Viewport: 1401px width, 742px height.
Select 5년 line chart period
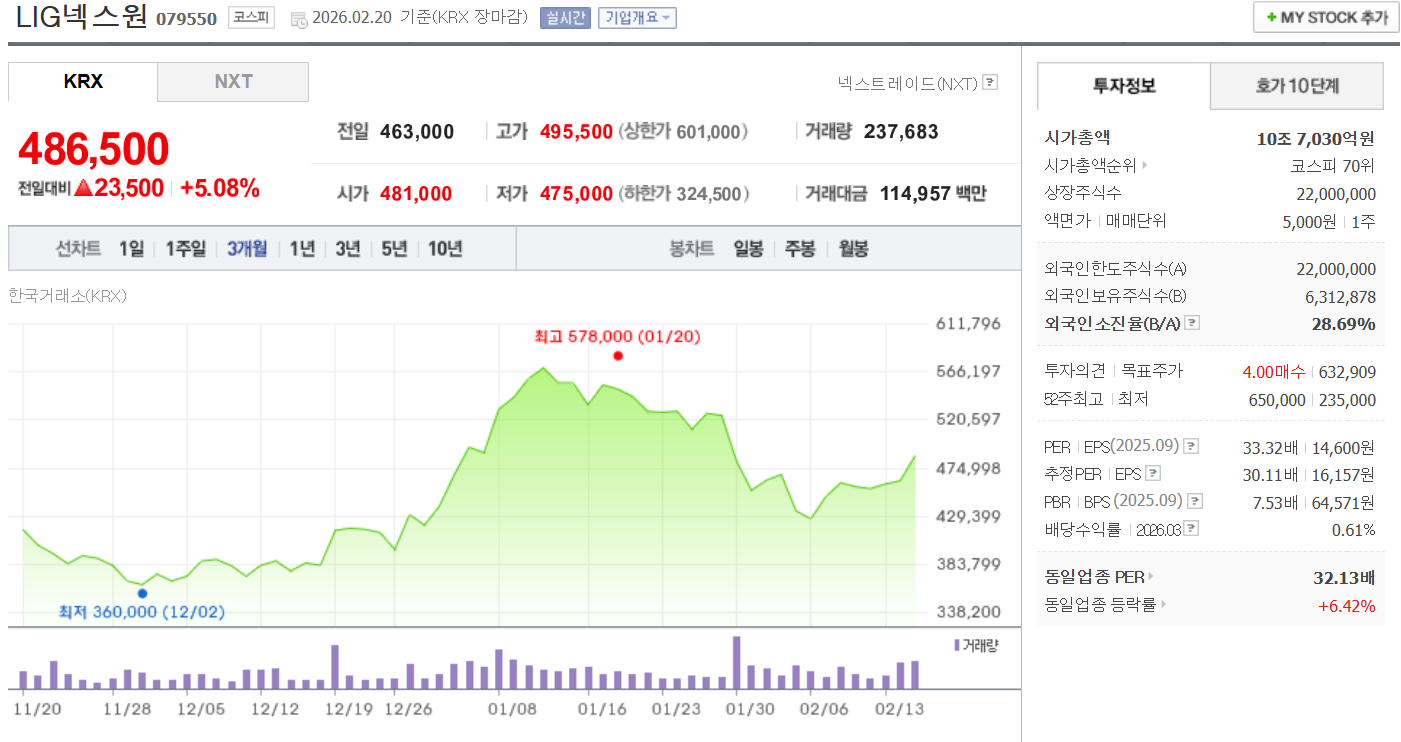point(394,249)
